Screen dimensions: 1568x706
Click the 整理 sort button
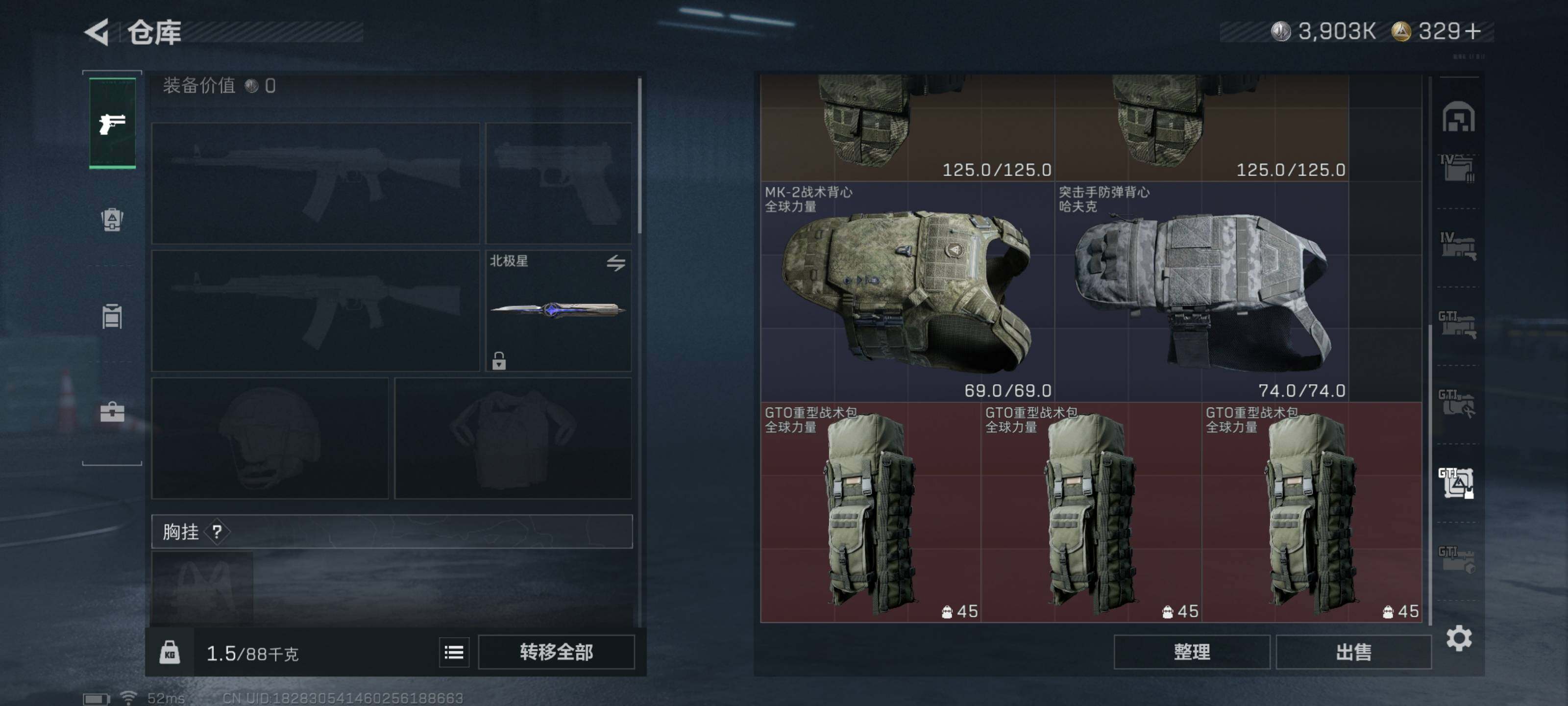click(x=1192, y=653)
